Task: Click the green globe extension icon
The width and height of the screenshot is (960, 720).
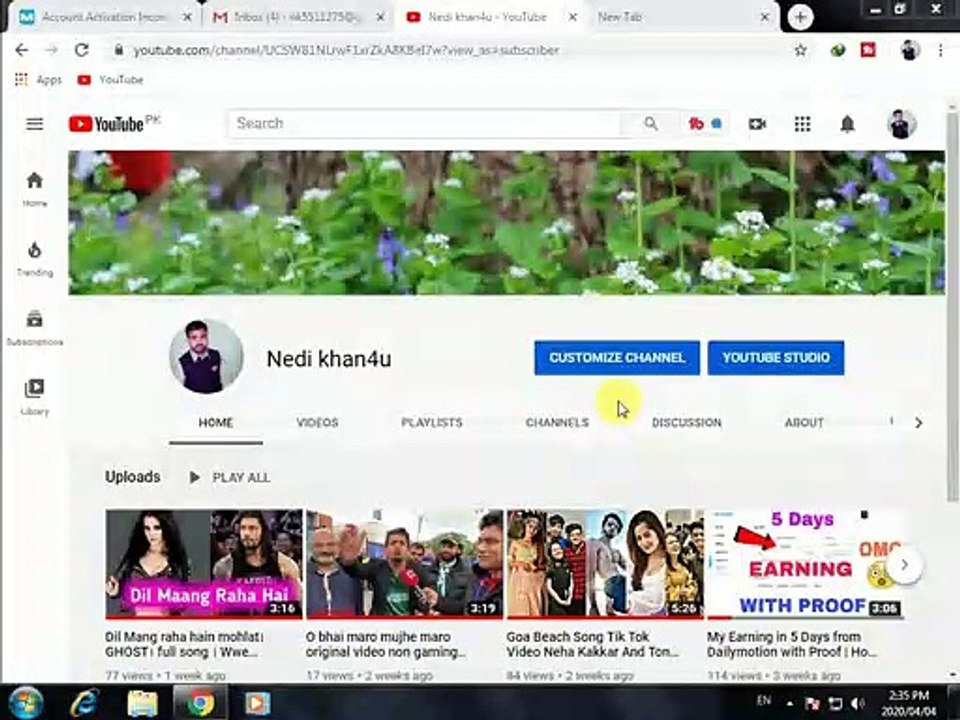Action: (838, 50)
